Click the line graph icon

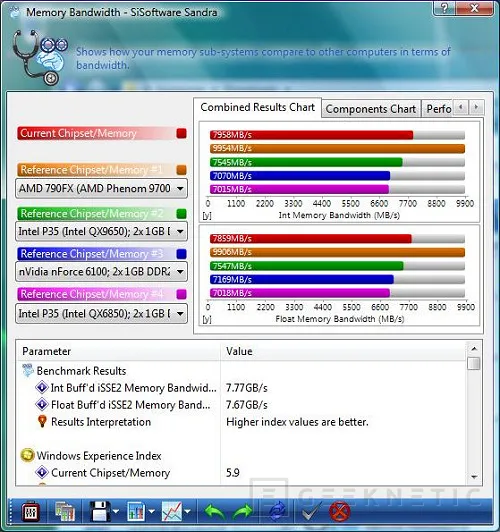(x=172, y=512)
